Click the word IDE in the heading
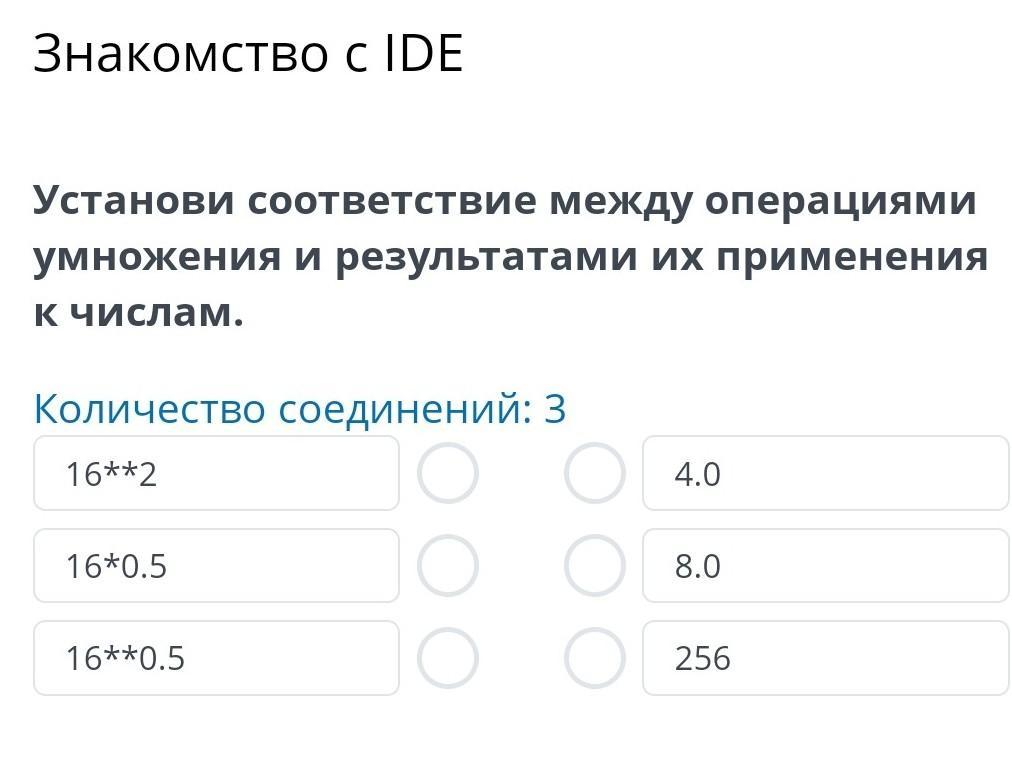Screen dimensions: 1012x758 (424, 53)
